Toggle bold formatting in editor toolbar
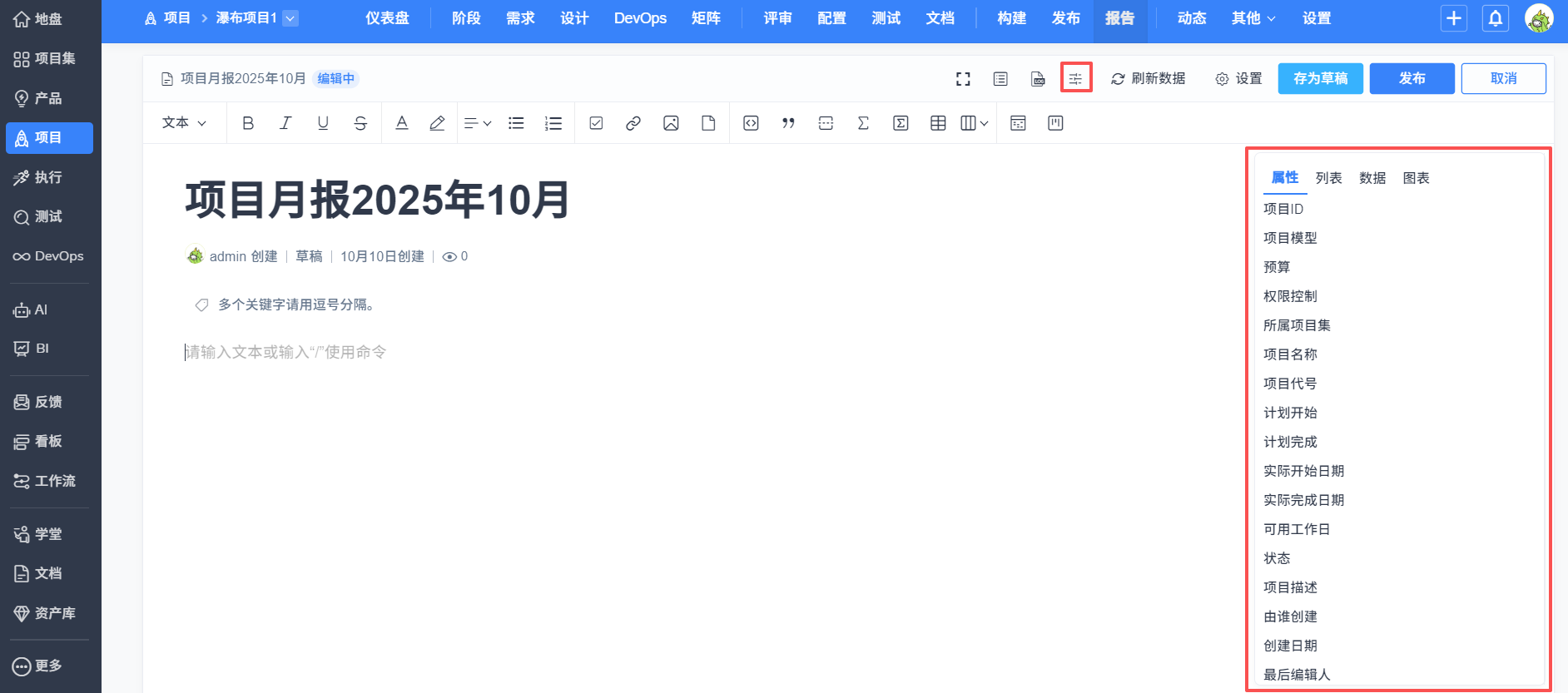Screen dimensions: 1568x693 [x=248, y=123]
